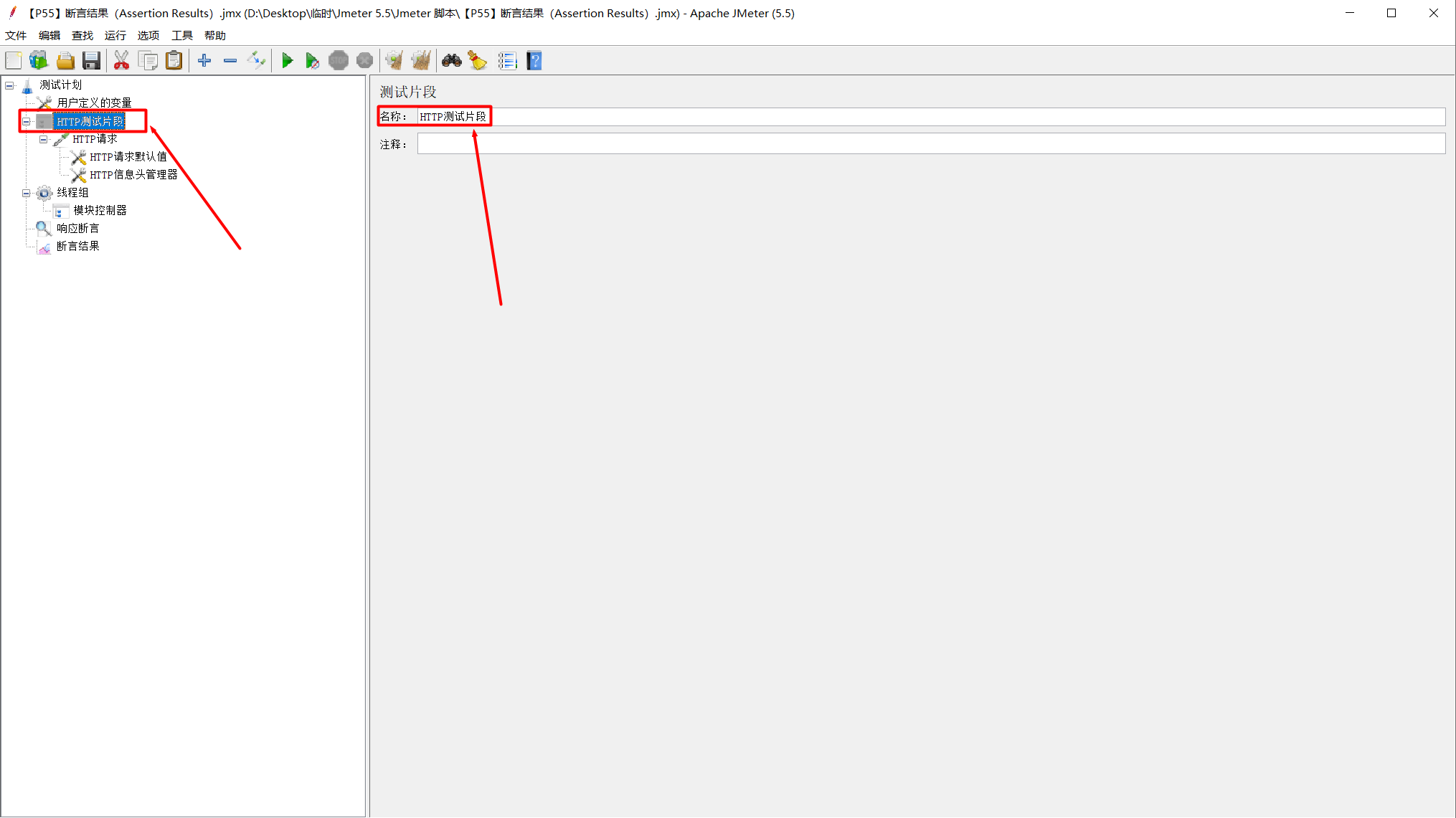The height and width of the screenshot is (818, 1456).
Task: Collapse the 测试计划 root node
Action: pyautogui.click(x=9, y=85)
